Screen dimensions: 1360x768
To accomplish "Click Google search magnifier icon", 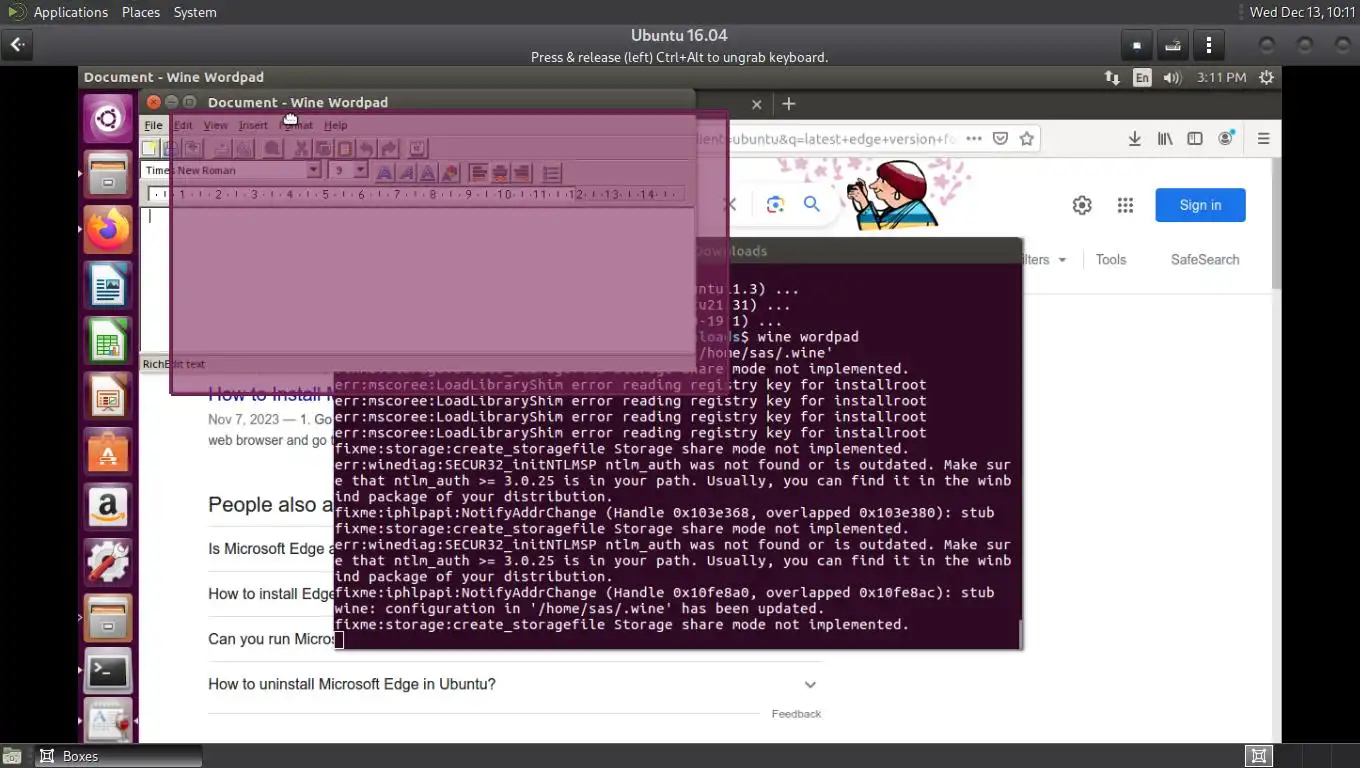I will (812, 204).
